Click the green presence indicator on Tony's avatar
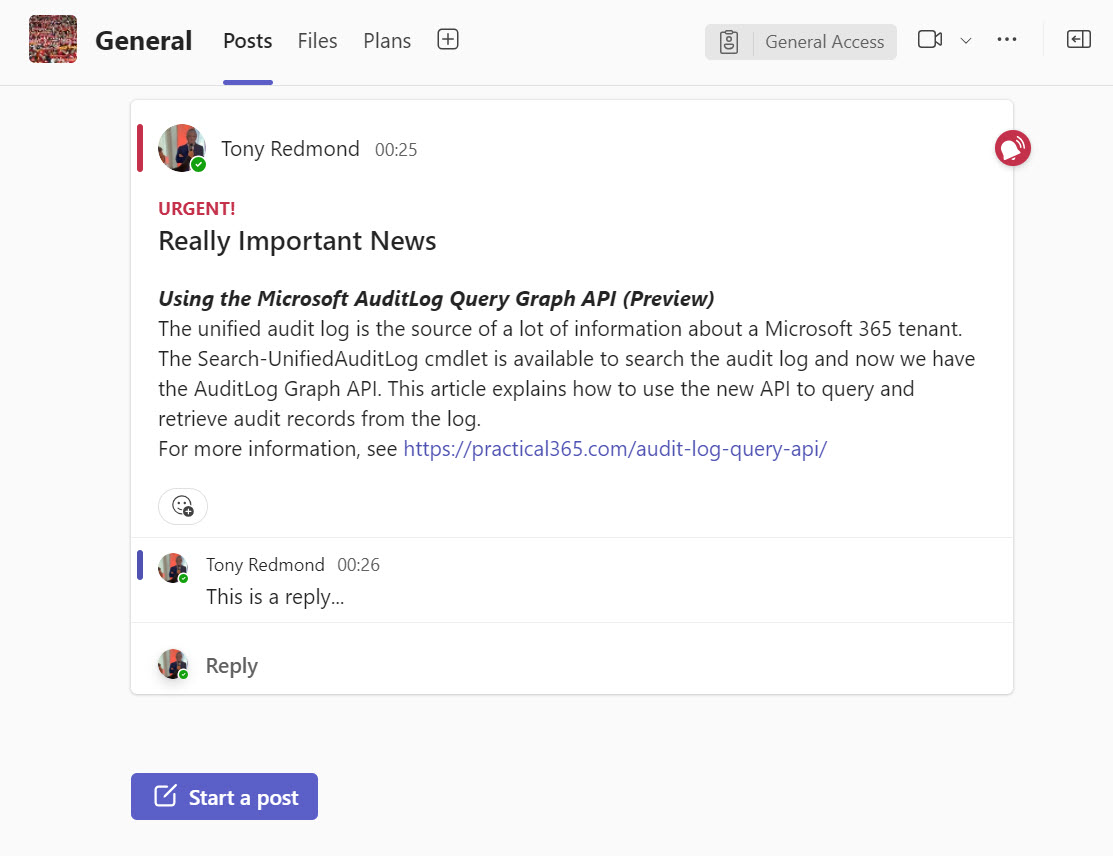This screenshot has height=856, width=1113. pyautogui.click(x=196, y=162)
